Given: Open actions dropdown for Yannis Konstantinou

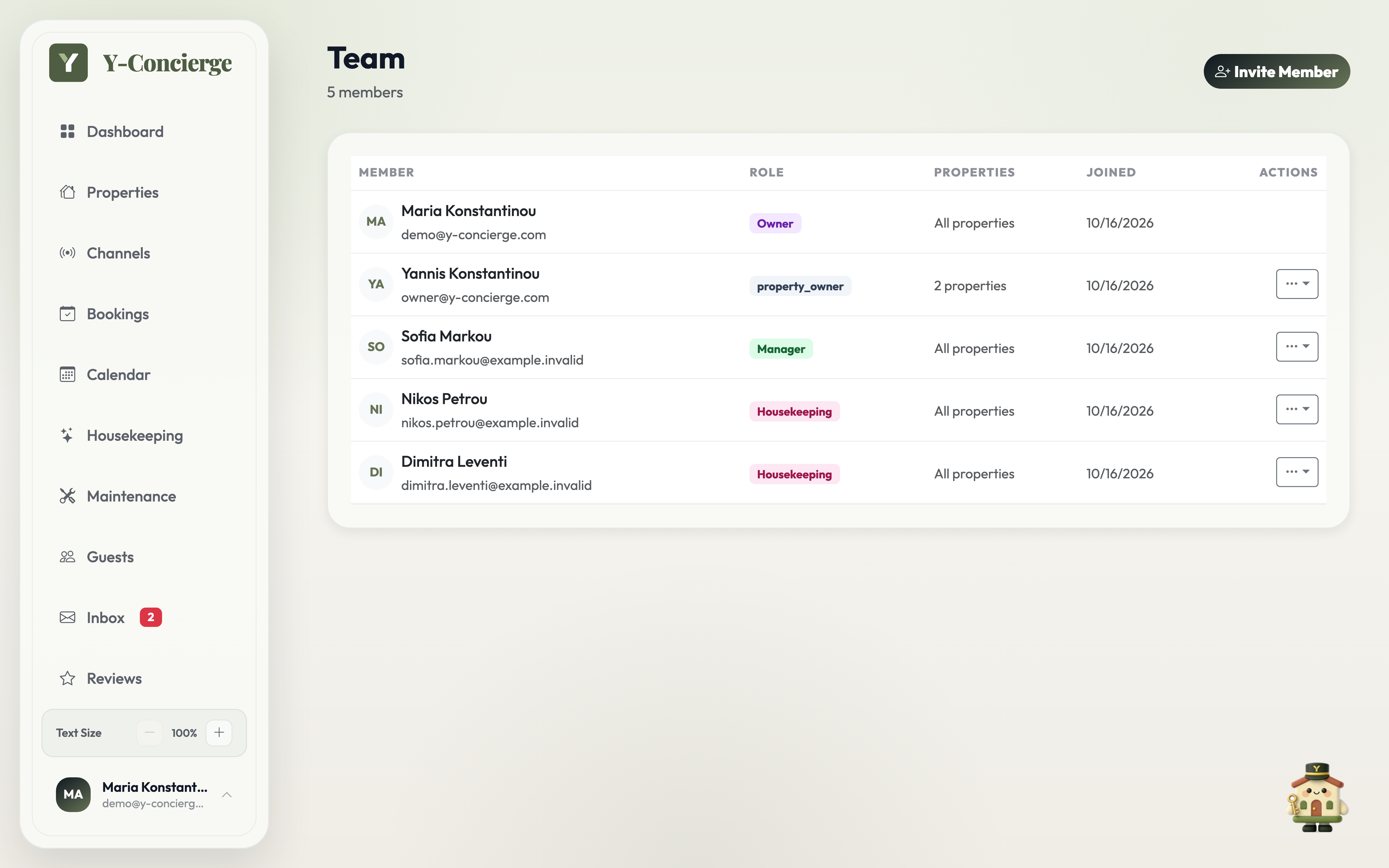Looking at the screenshot, I should click(x=1297, y=284).
